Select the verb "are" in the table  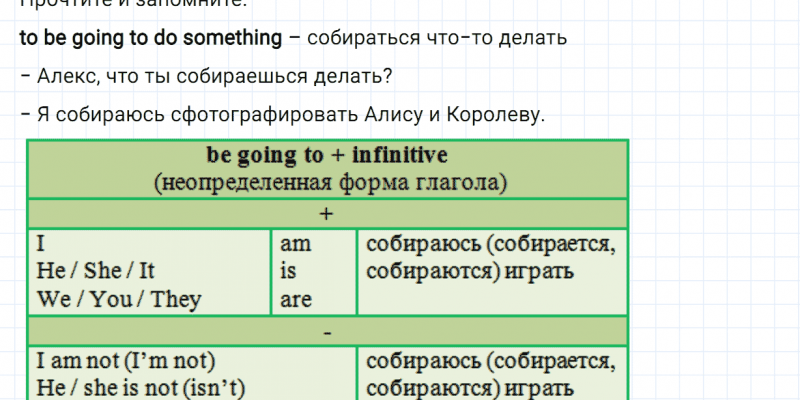pos(295,298)
